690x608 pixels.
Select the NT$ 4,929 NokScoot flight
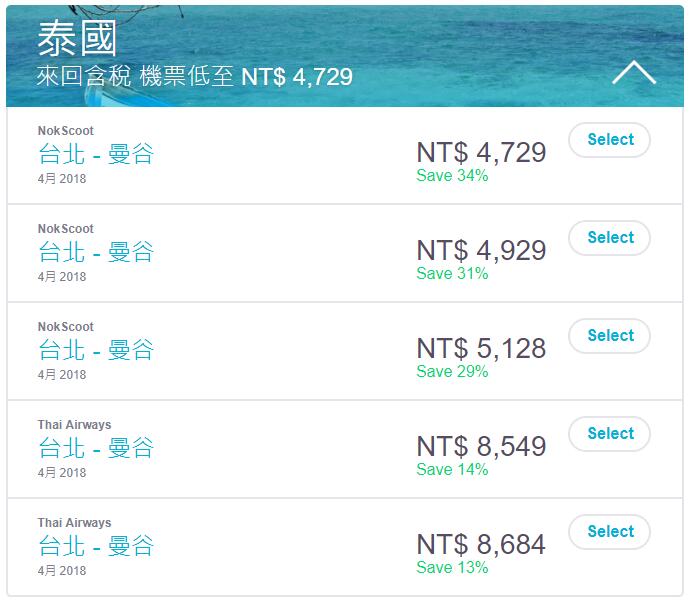coord(609,238)
